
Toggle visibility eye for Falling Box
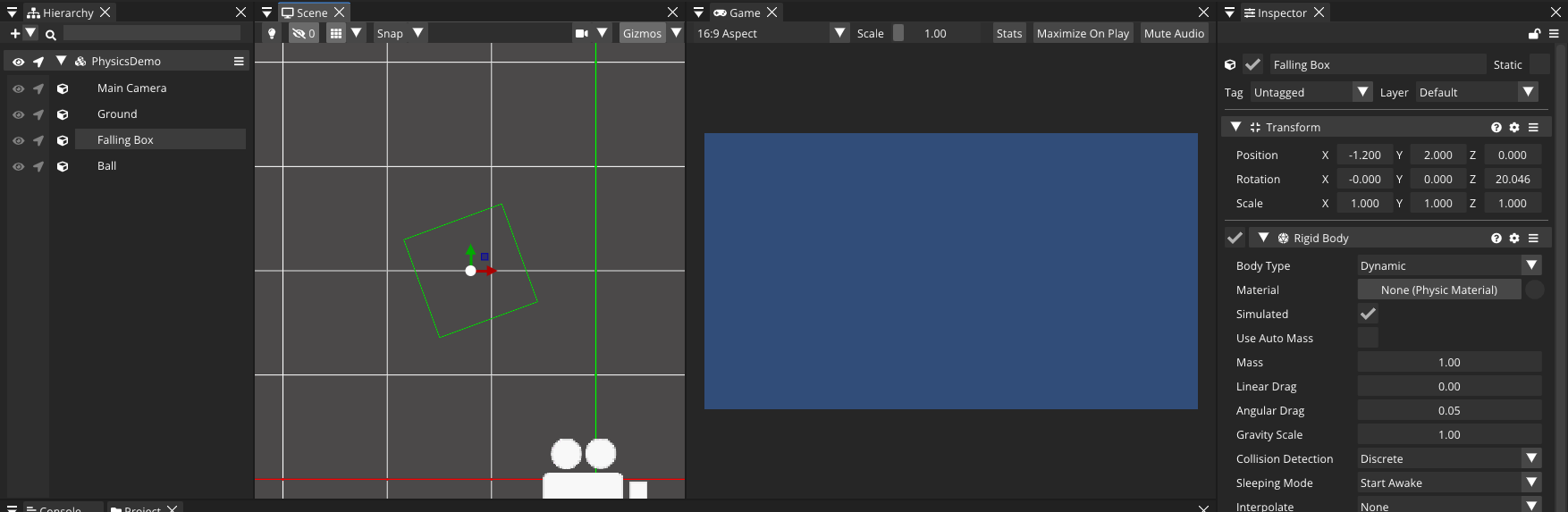point(18,140)
